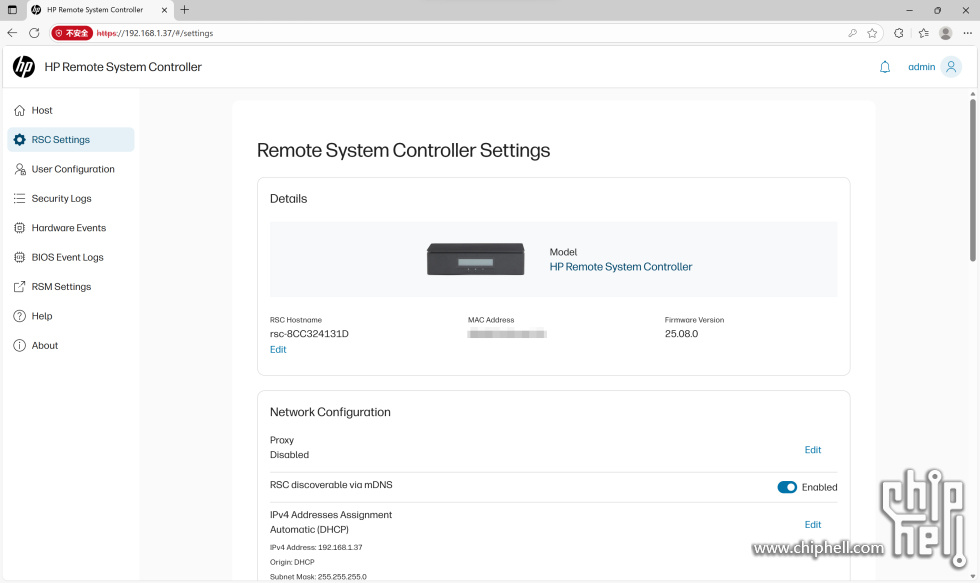This screenshot has height=583, width=980.
Task: Open the HP Remote System Controller model link
Action: pos(620,267)
